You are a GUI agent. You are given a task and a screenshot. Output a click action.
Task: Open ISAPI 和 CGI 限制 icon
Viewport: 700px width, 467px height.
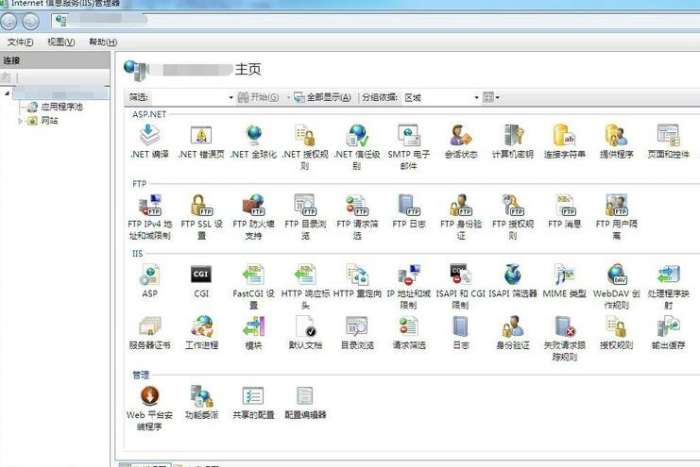[461, 287]
